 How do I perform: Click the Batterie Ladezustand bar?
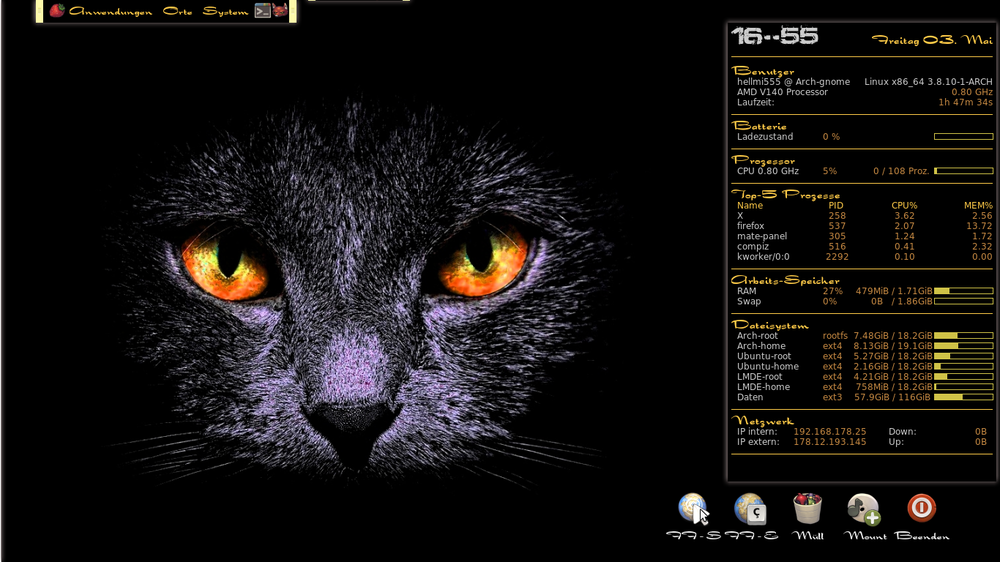pos(963,137)
